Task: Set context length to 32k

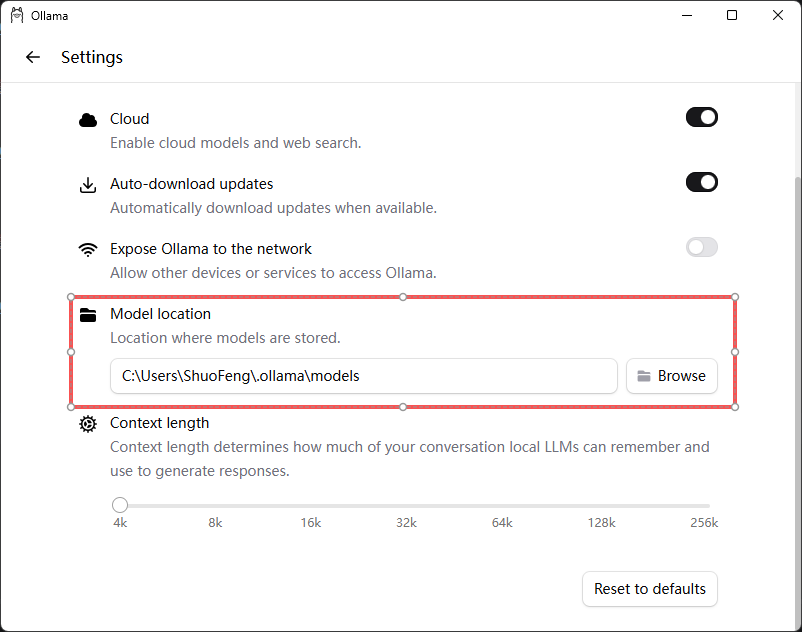Action: pyautogui.click(x=406, y=523)
